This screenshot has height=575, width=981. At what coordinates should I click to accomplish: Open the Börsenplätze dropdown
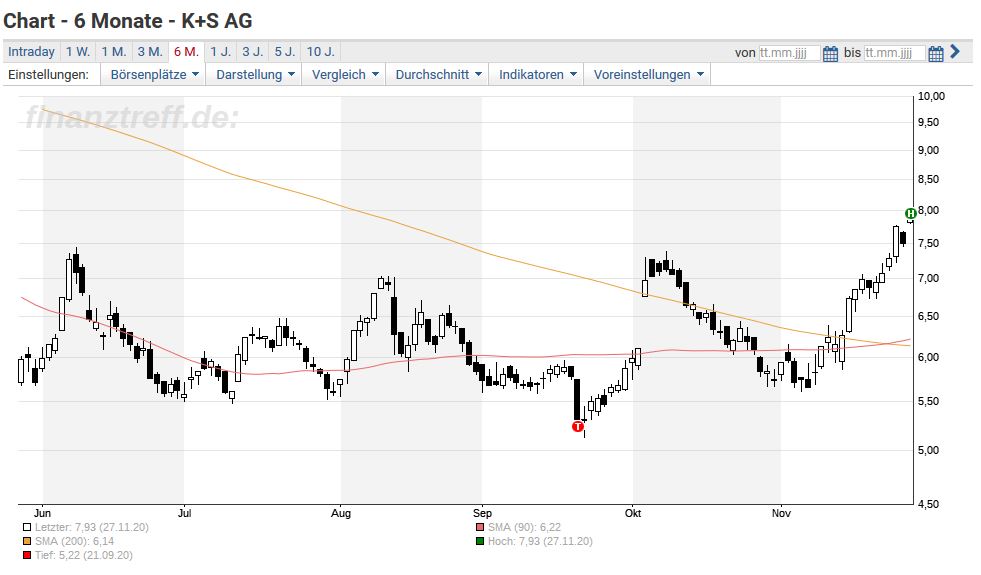[154, 74]
